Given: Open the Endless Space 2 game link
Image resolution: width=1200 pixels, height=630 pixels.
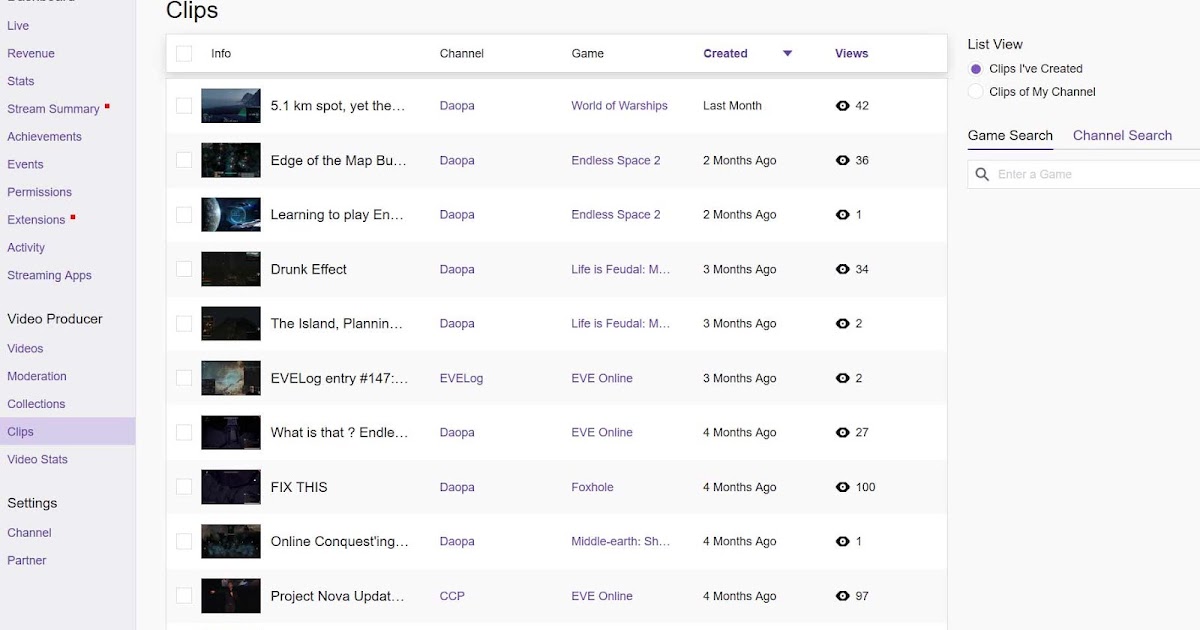Looking at the screenshot, I should click(616, 160).
